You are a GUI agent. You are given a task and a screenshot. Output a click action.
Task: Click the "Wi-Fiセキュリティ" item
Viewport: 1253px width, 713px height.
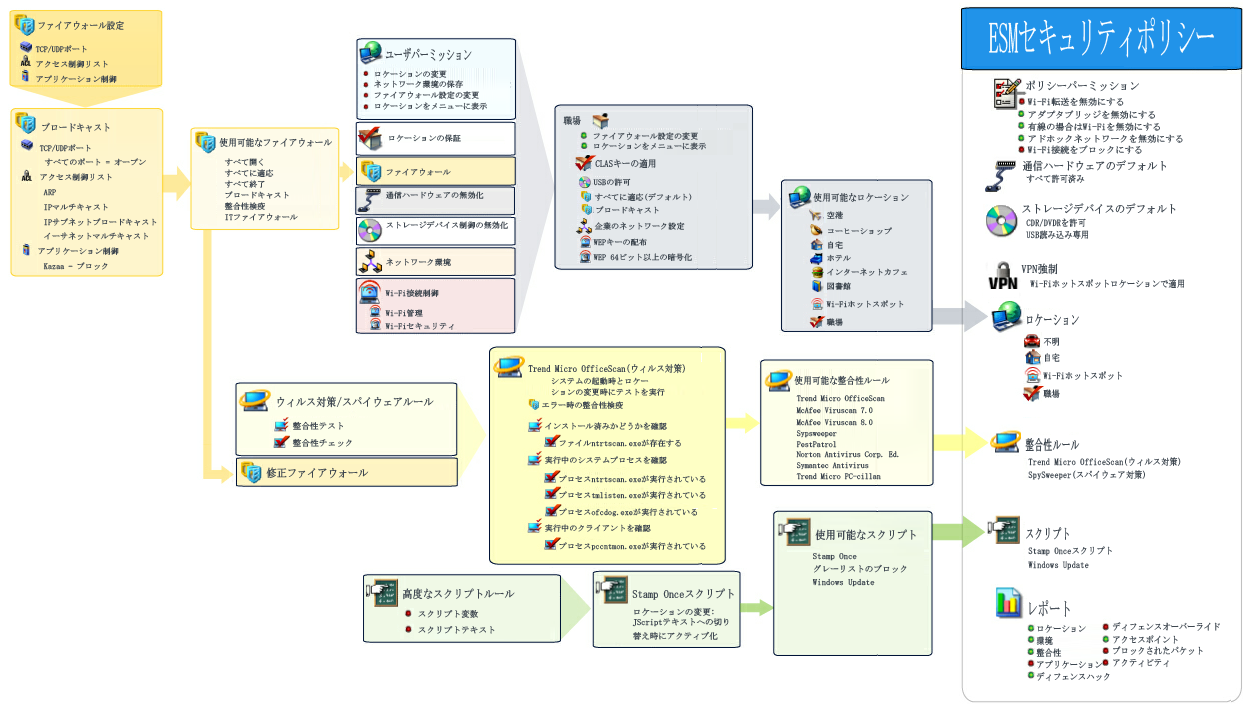[x=420, y=326]
